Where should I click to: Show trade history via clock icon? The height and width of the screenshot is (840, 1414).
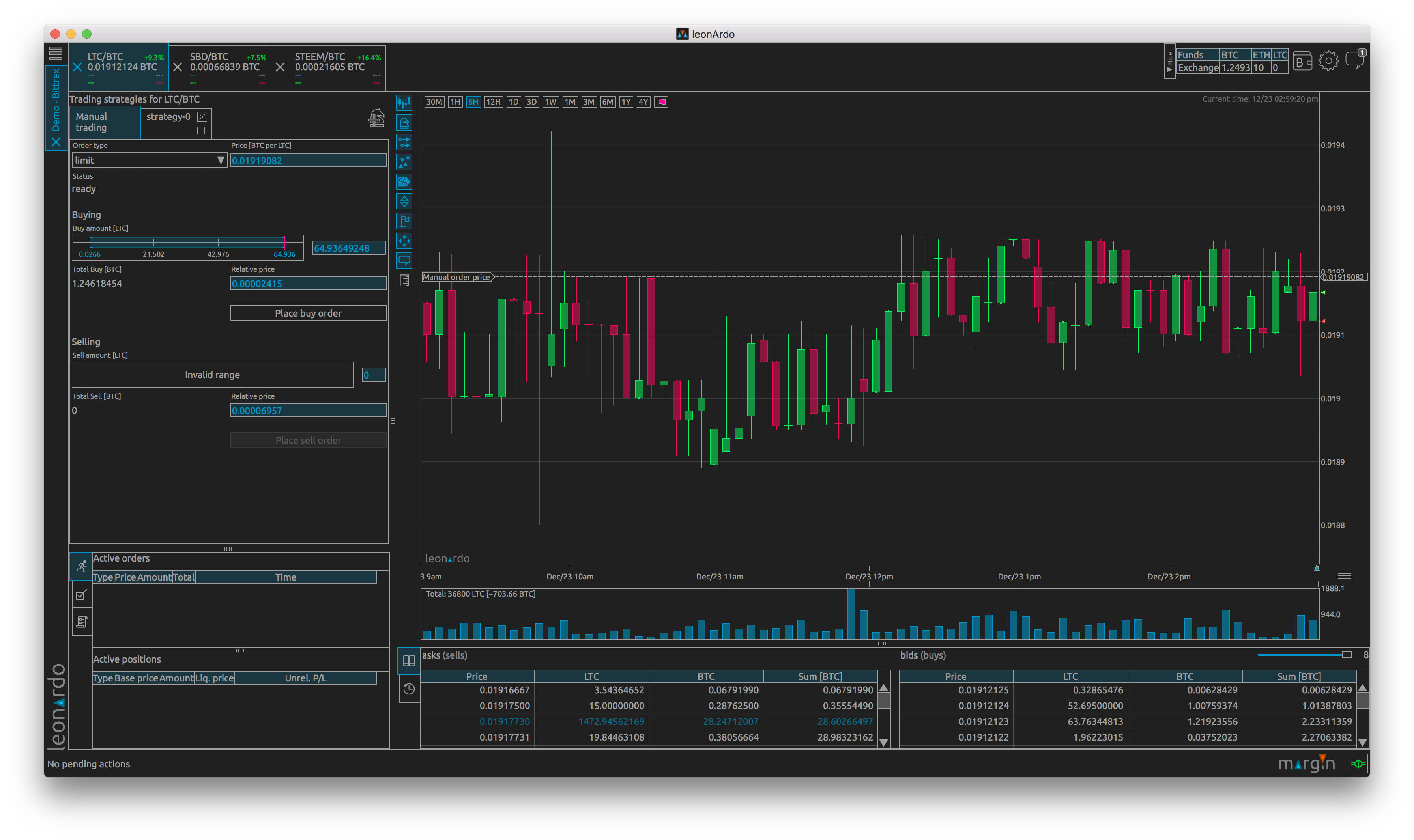[409, 689]
